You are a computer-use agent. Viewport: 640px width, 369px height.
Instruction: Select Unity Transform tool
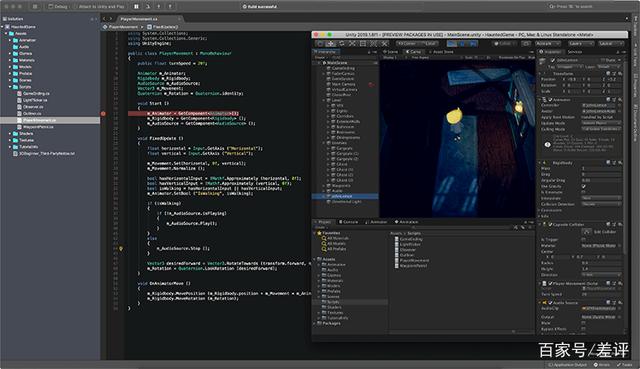tap(373, 43)
